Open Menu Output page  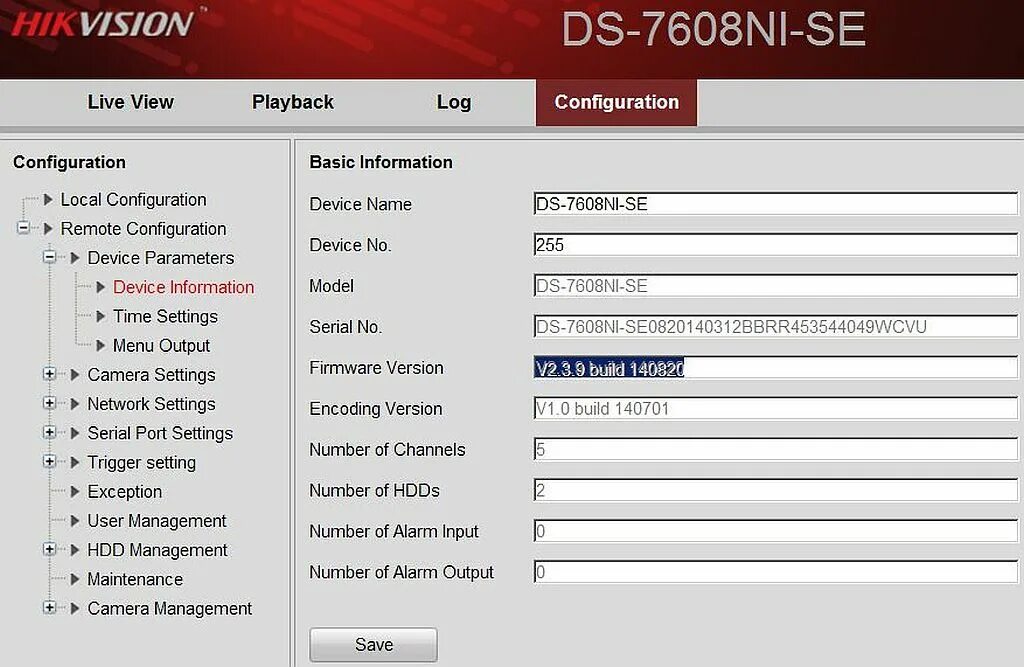(x=161, y=346)
